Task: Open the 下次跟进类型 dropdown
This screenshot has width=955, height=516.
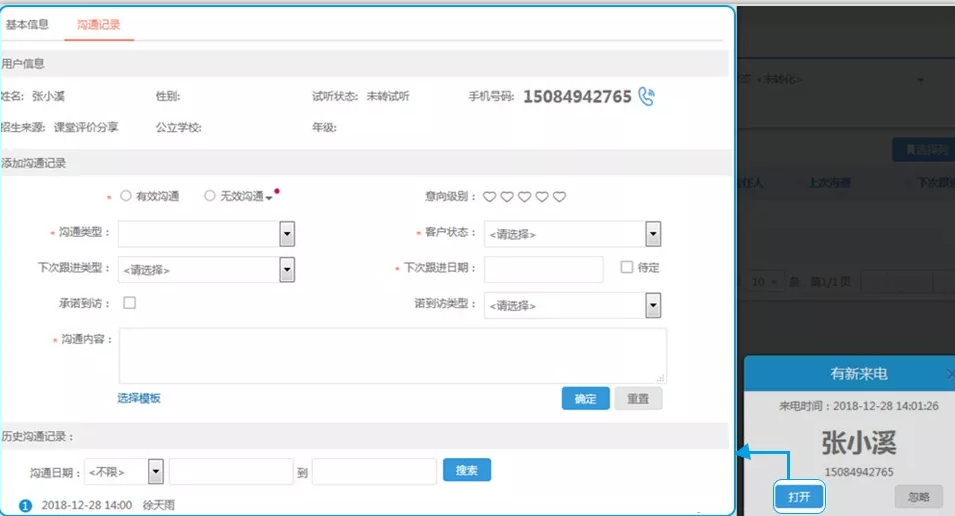Action: 286,269
